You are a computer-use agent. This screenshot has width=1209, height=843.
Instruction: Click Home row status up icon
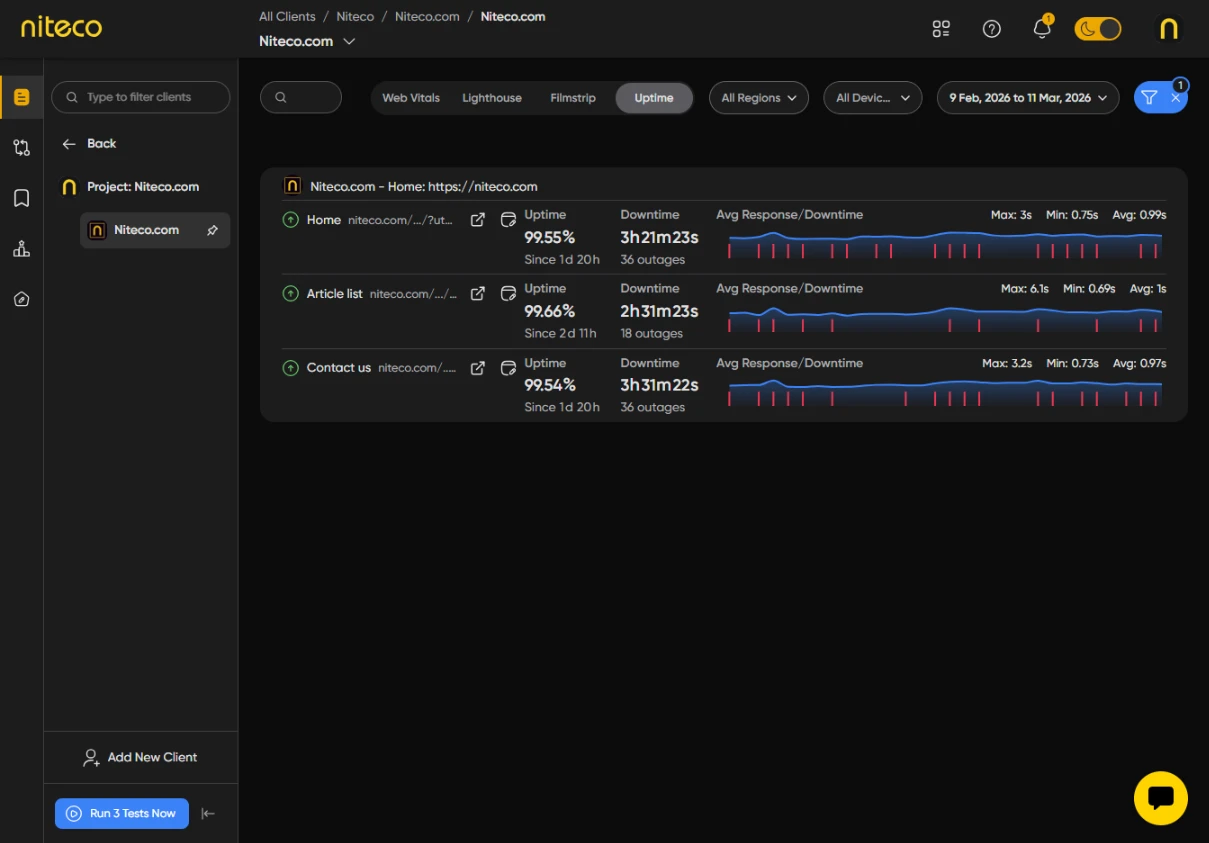click(290, 220)
